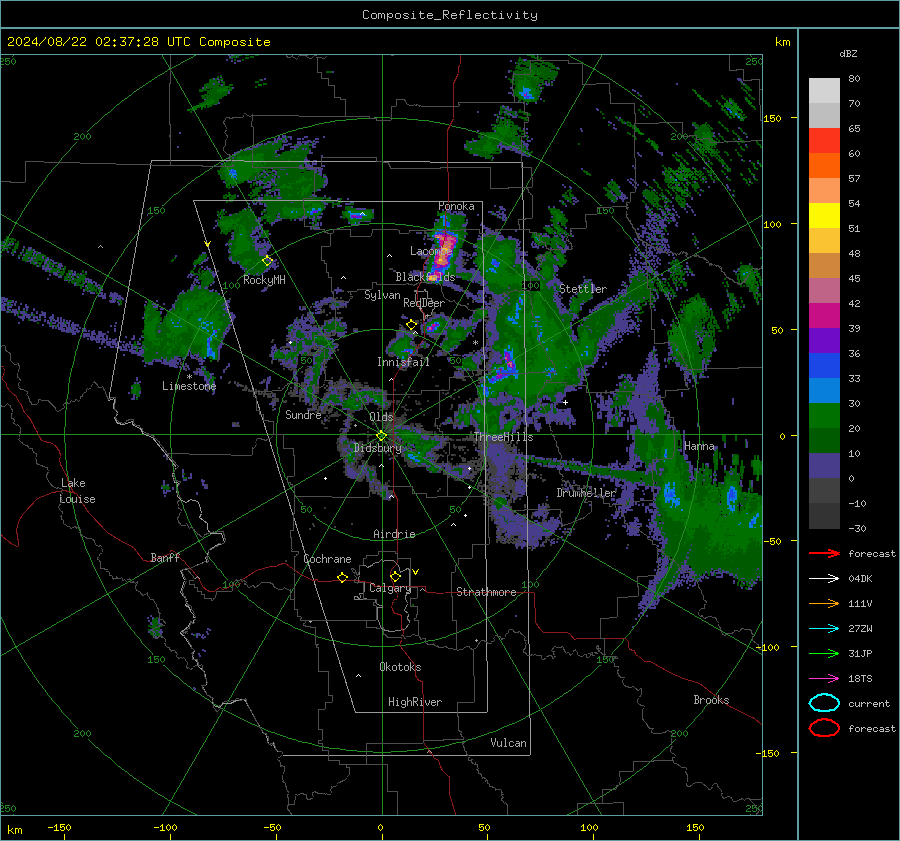Pick the magenta 39–42 dBZ swatch
Viewport: 900px width, 841px height.
824,316
